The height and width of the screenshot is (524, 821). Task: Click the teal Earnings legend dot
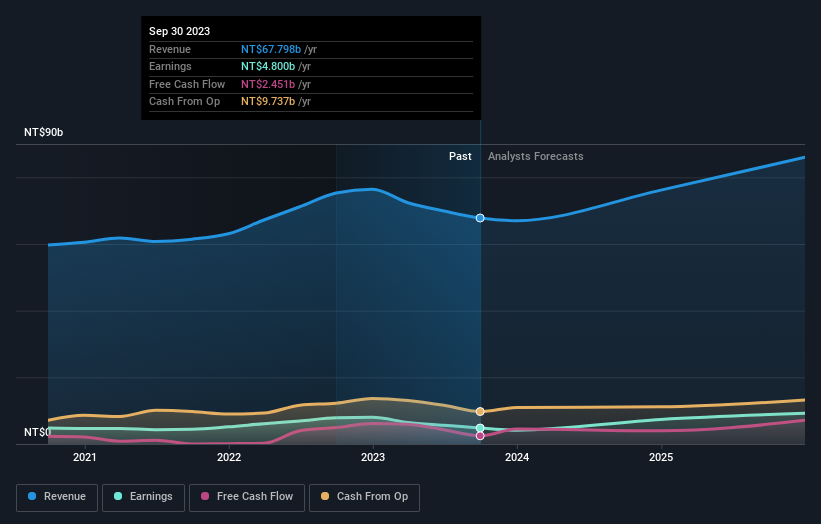pyautogui.click(x=118, y=496)
